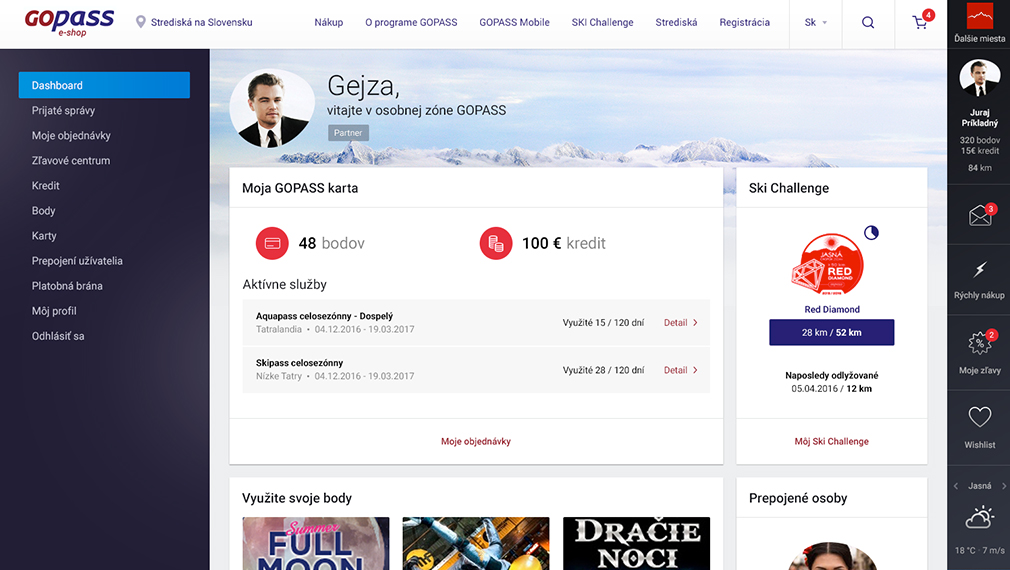Open Prepojení užívatelia in sidebar
This screenshot has width=1010, height=570.
[x=77, y=261]
